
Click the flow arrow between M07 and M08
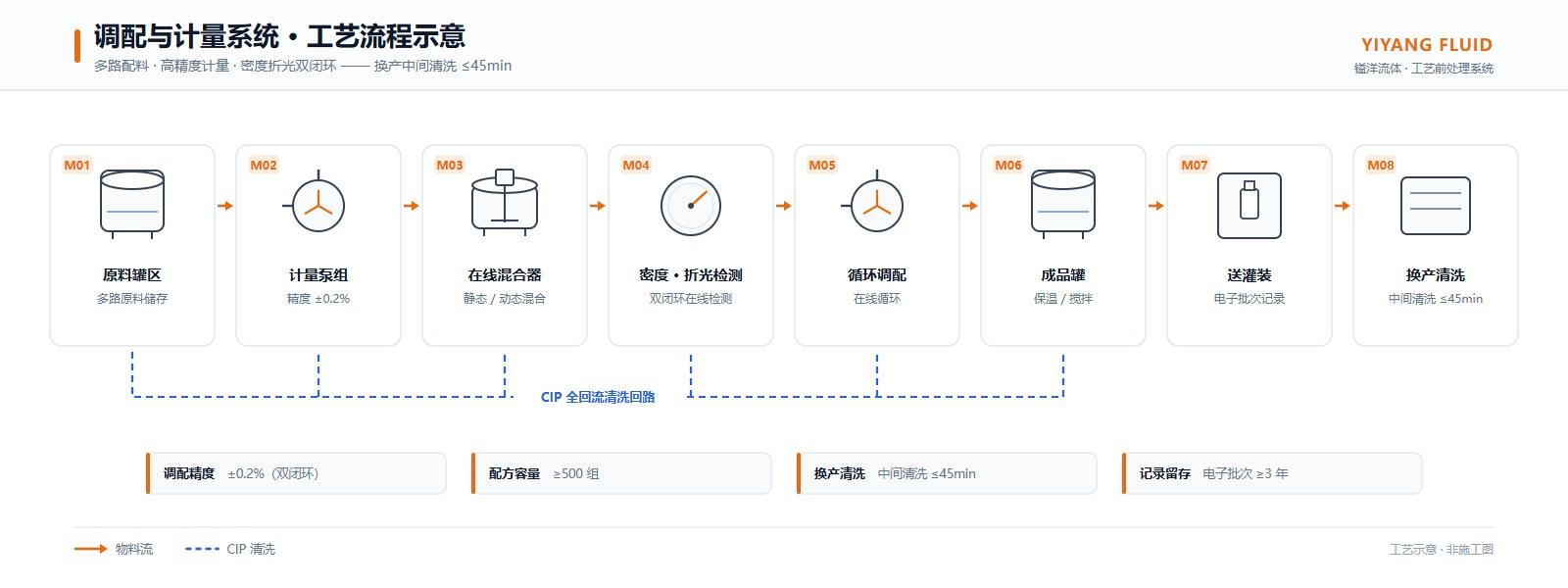[1343, 206]
